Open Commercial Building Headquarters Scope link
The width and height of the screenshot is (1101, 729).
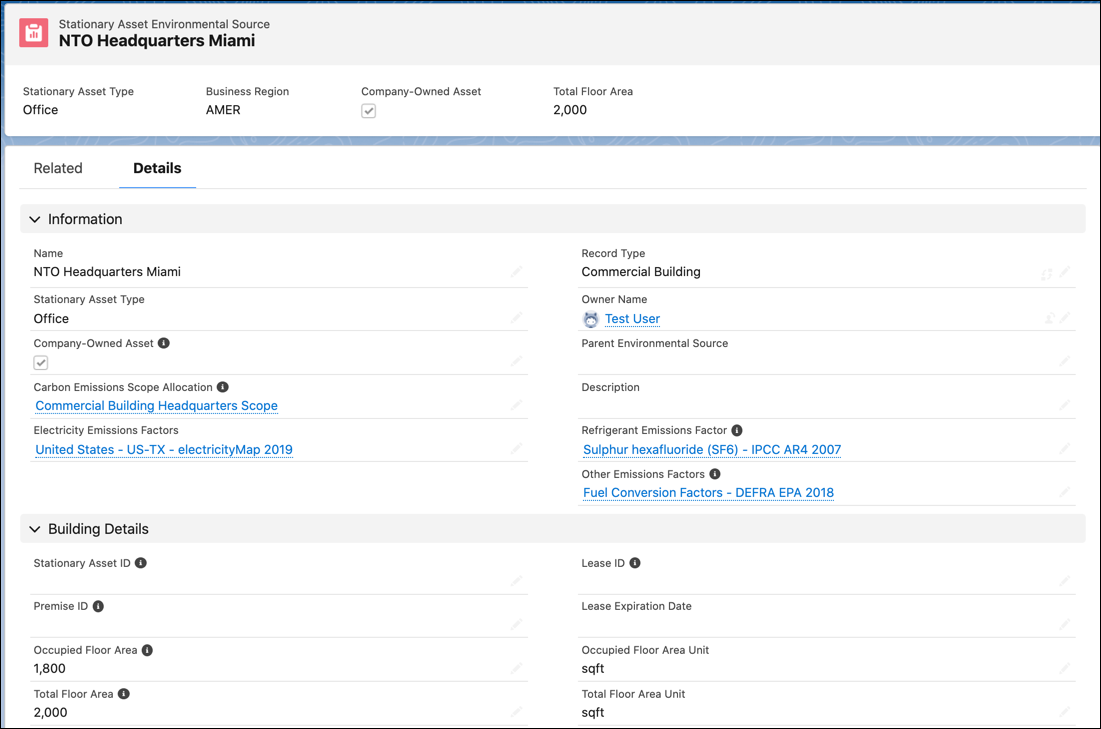(x=157, y=406)
